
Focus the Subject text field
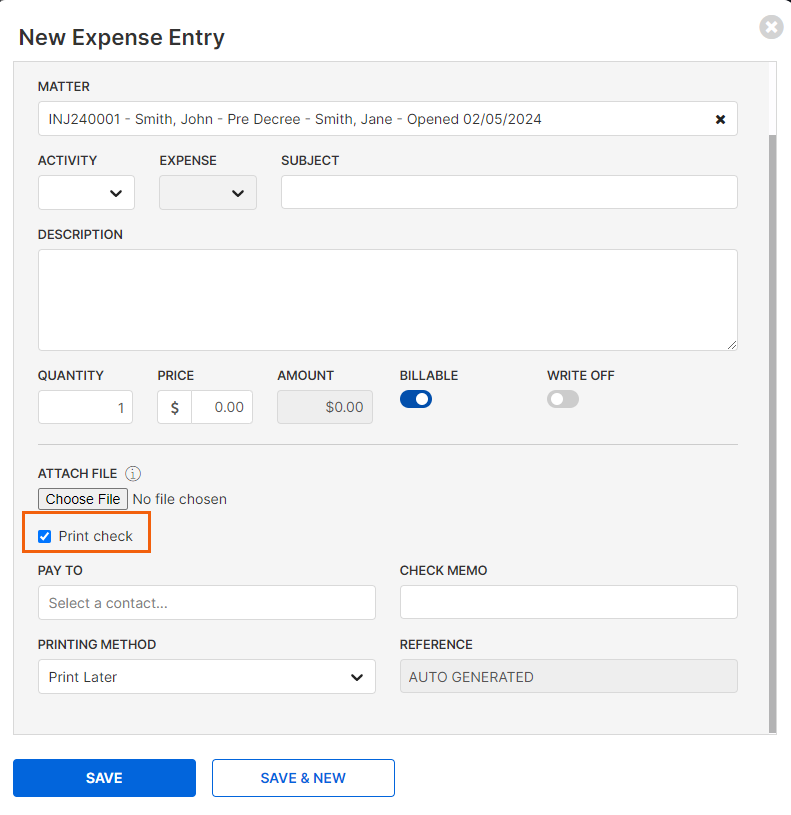click(509, 192)
